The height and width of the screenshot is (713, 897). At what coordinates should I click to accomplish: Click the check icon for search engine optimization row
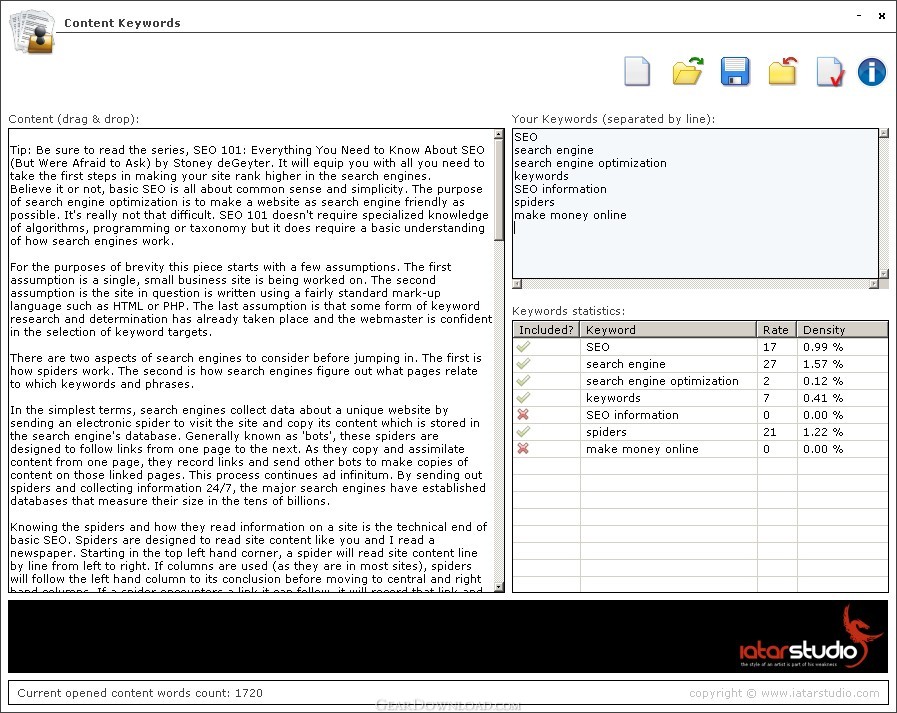pos(523,381)
